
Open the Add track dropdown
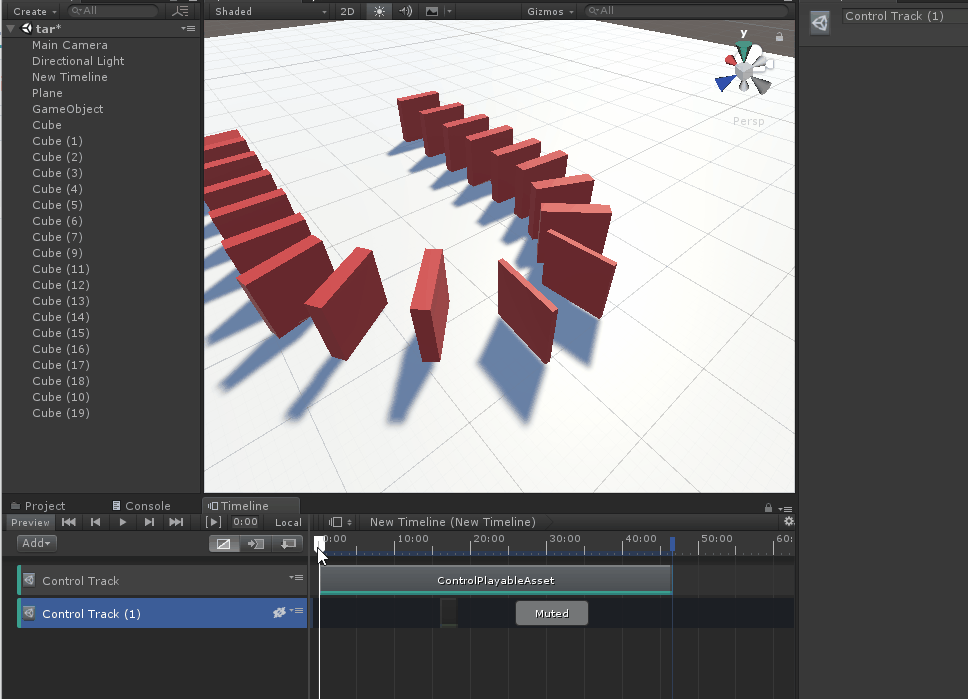(x=36, y=543)
